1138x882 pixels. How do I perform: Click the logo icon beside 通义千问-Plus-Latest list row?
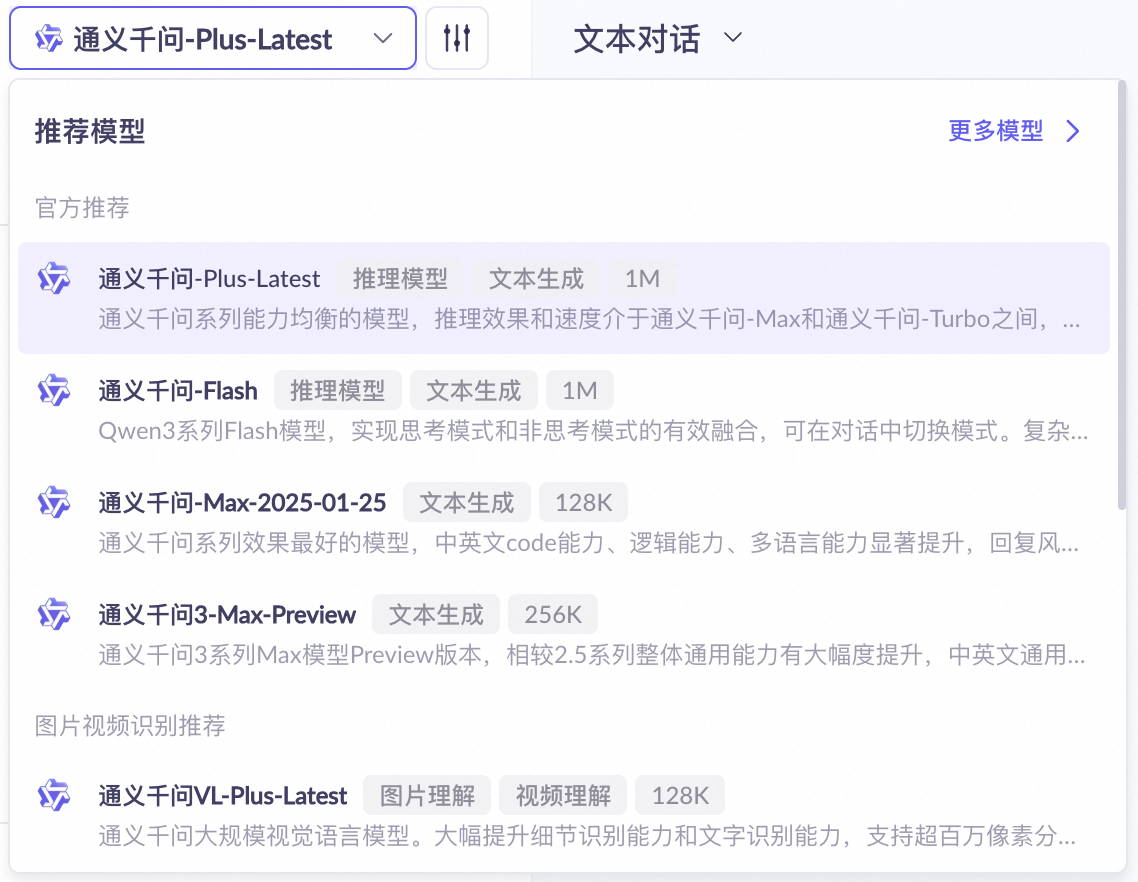[54, 279]
